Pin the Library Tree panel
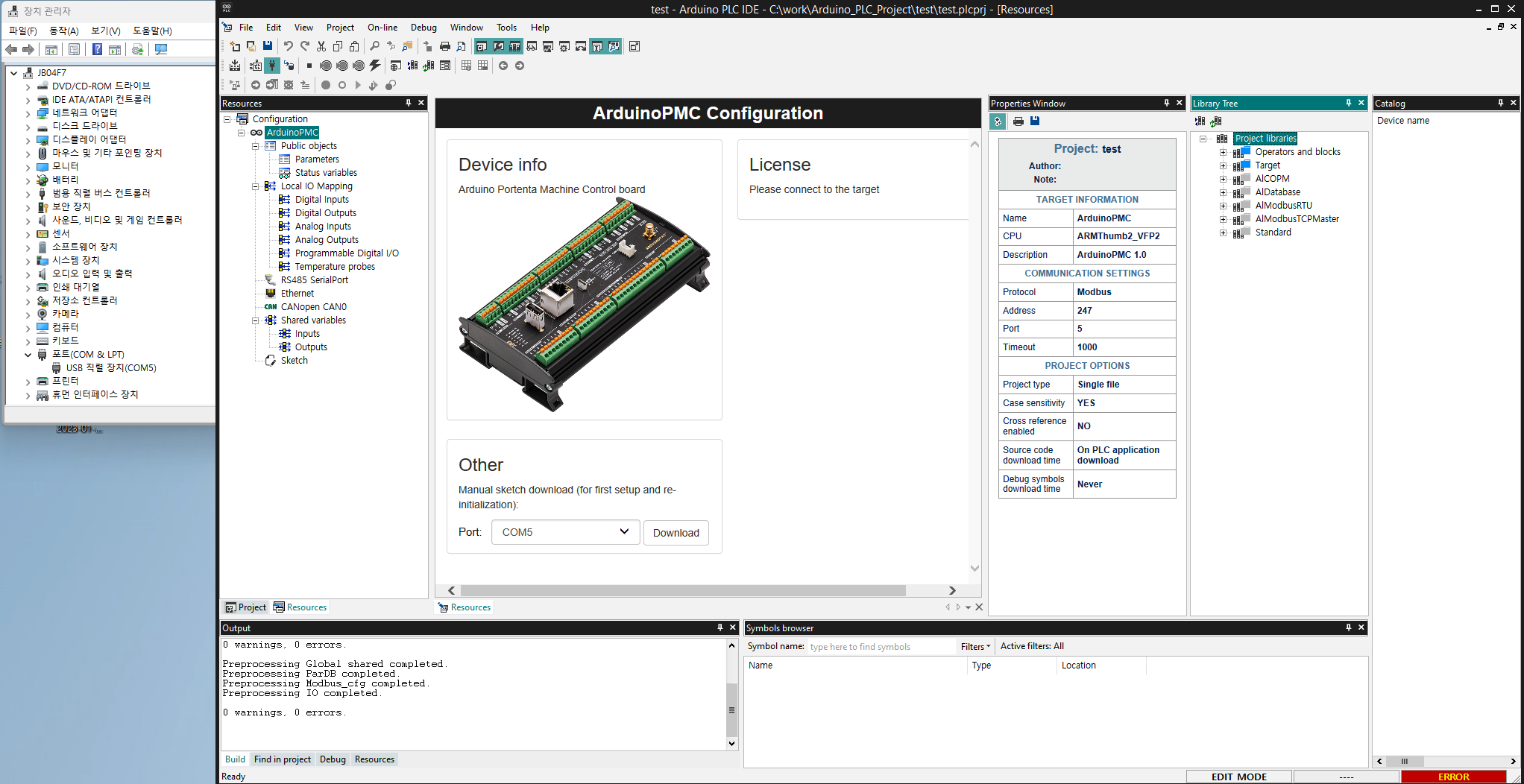1524x784 pixels. point(1349,103)
